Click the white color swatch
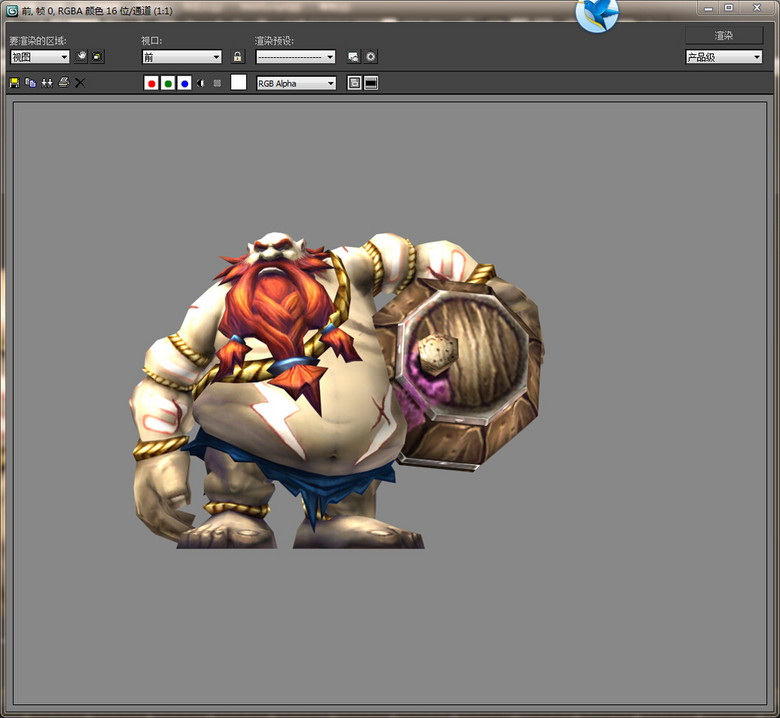780x718 pixels. pos(238,83)
